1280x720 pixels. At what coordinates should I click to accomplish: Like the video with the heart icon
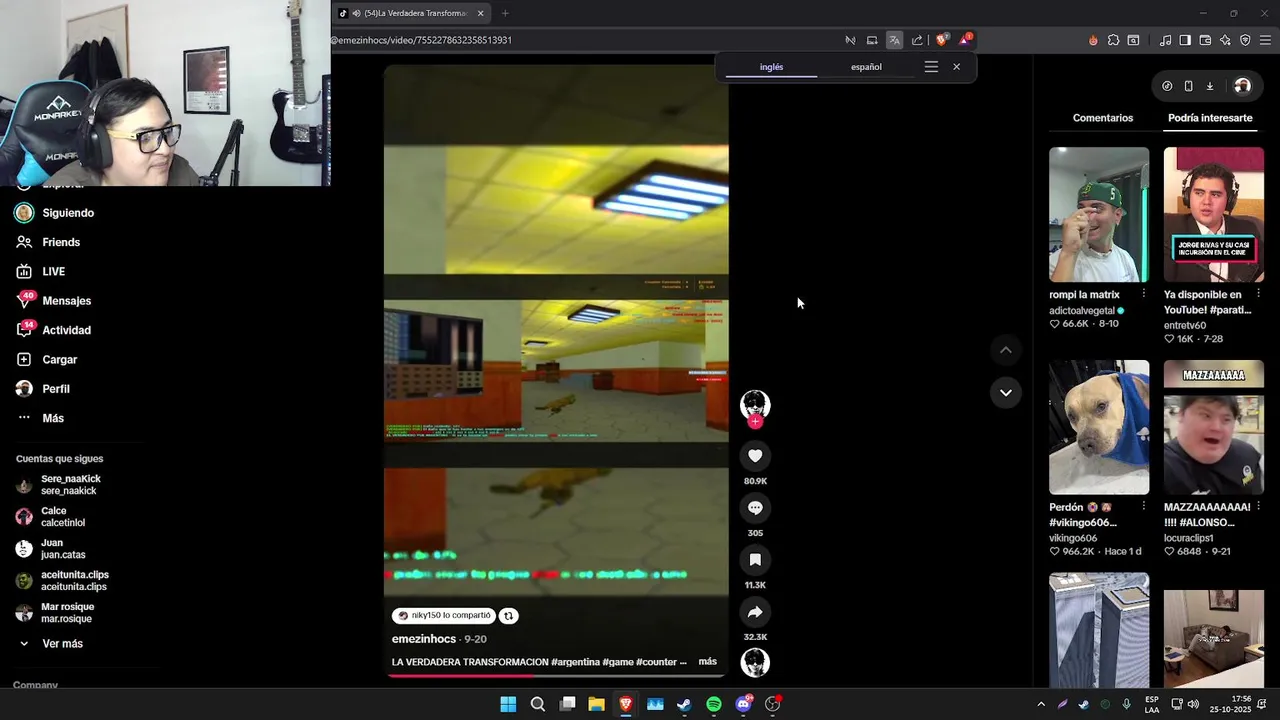[x=755, y=456]
